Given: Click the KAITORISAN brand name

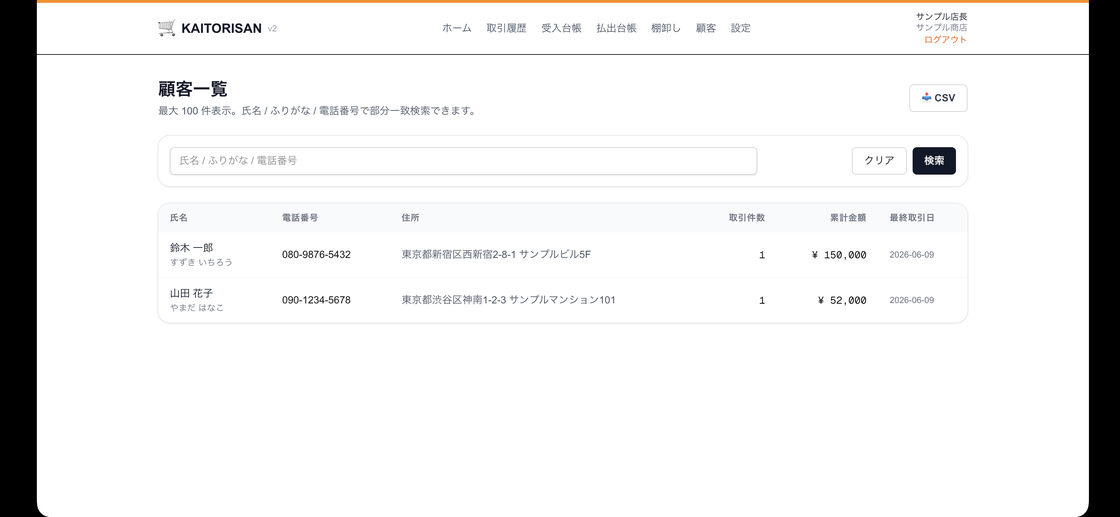Looking at the screenshot, I should (x=221, y=29).
